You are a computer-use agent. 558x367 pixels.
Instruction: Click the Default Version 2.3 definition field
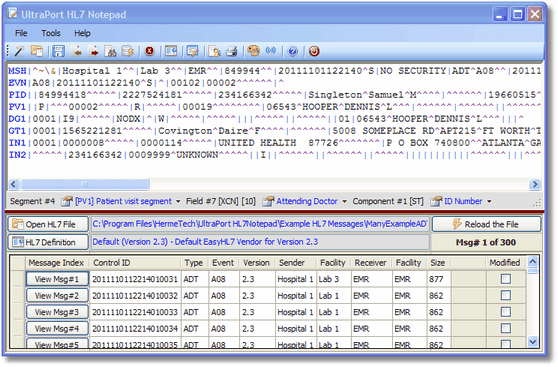coord(260,242)
